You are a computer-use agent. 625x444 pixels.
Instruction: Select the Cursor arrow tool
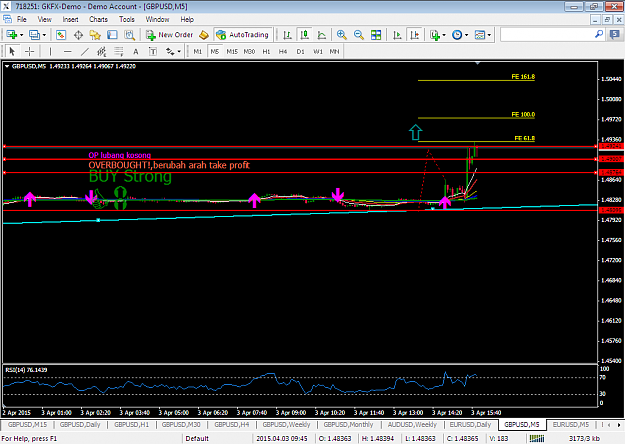click(12, 51)
